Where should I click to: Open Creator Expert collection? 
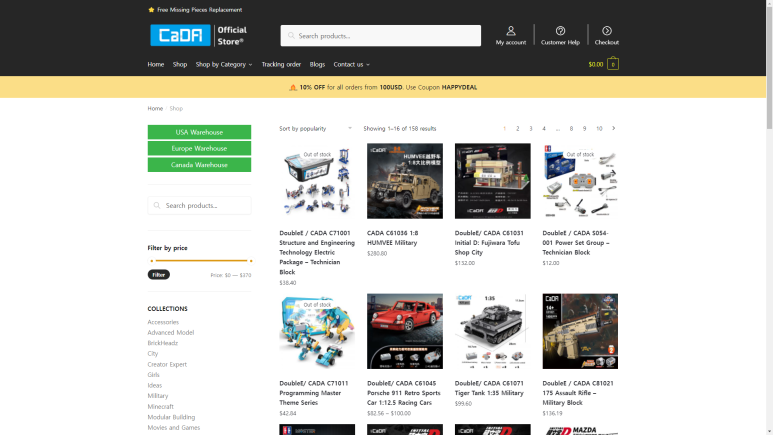pyautogui.click(x=167, y=364)
